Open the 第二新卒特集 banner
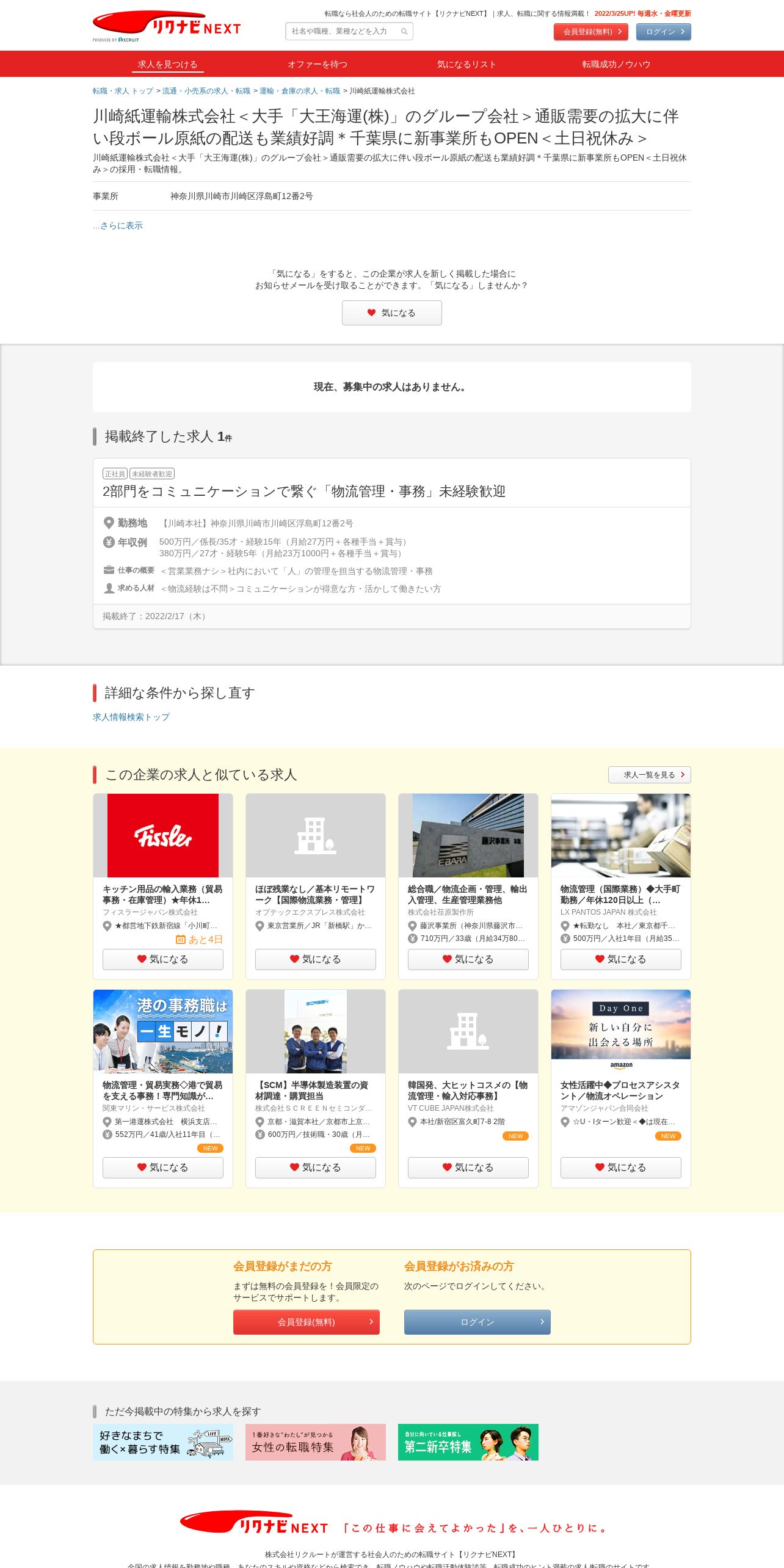This screenshot has width=784, height=1568. pos(468,1442)
